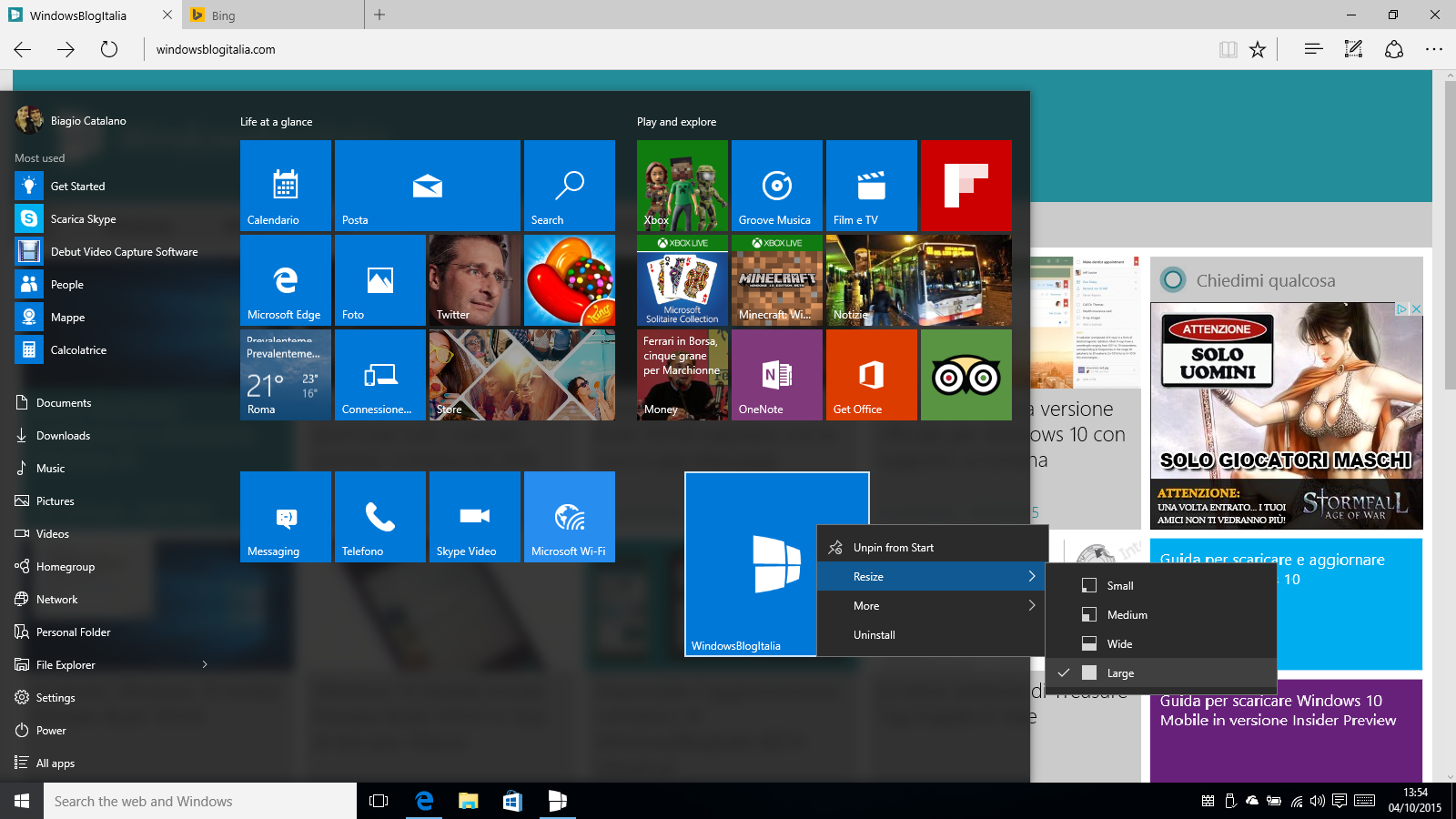This screenshot has height=819, width=1456.
Task: Toggle Edge reading view icon
Action: [x=1228, y=49]
